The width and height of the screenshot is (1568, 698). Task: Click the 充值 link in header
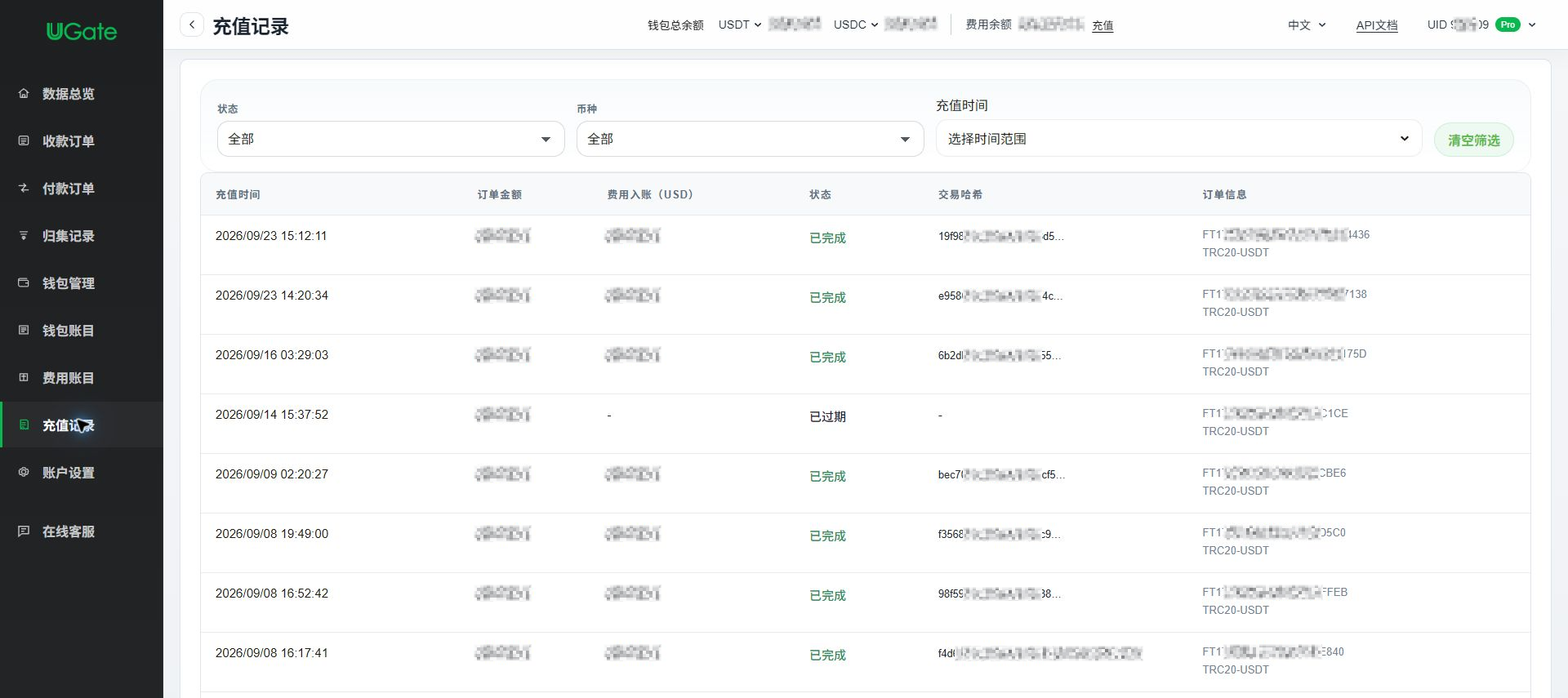coord(1102,25)
